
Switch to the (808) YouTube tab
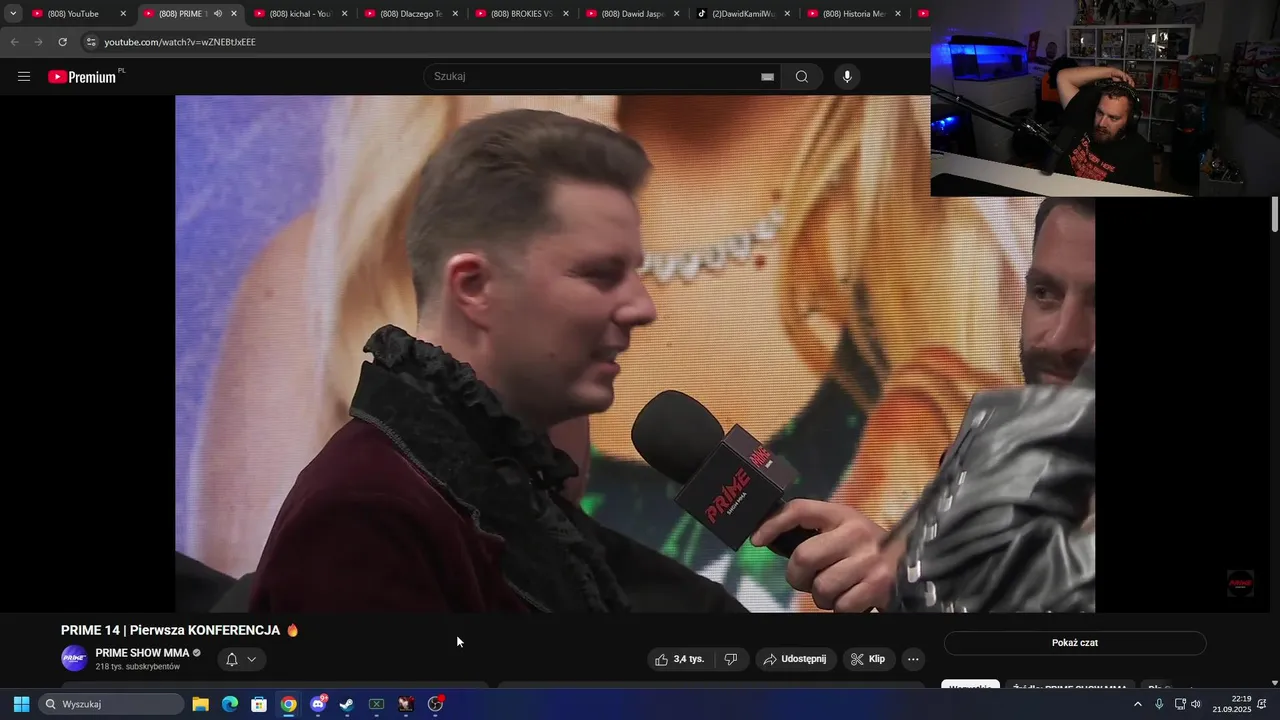[x=80, y=14]
